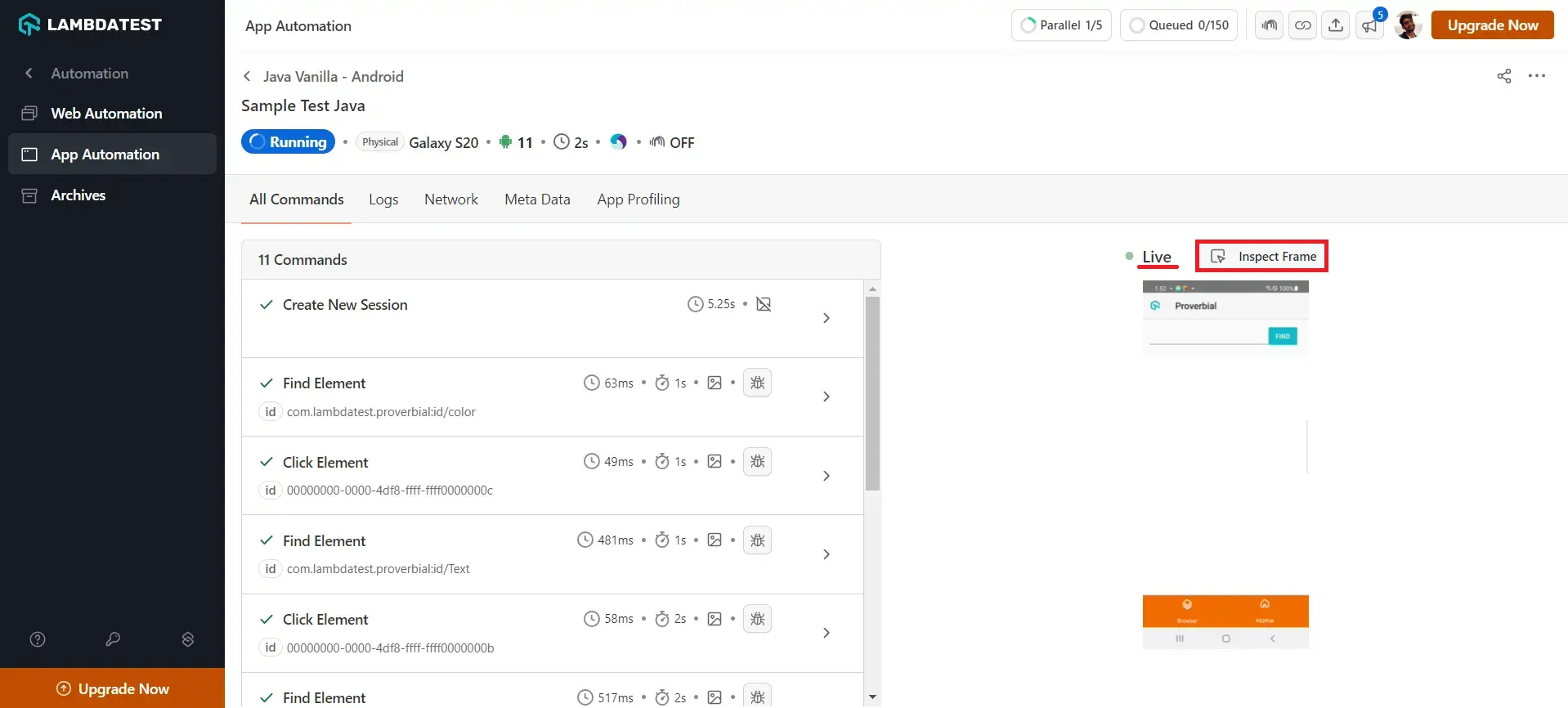Report bug on Find Element Text command

(758, 540)
